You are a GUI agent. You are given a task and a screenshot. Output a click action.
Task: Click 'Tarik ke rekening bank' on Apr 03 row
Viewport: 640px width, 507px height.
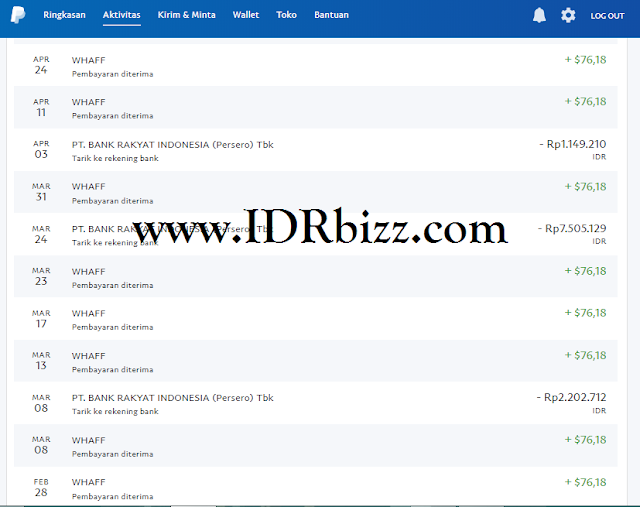click(115, 158)
